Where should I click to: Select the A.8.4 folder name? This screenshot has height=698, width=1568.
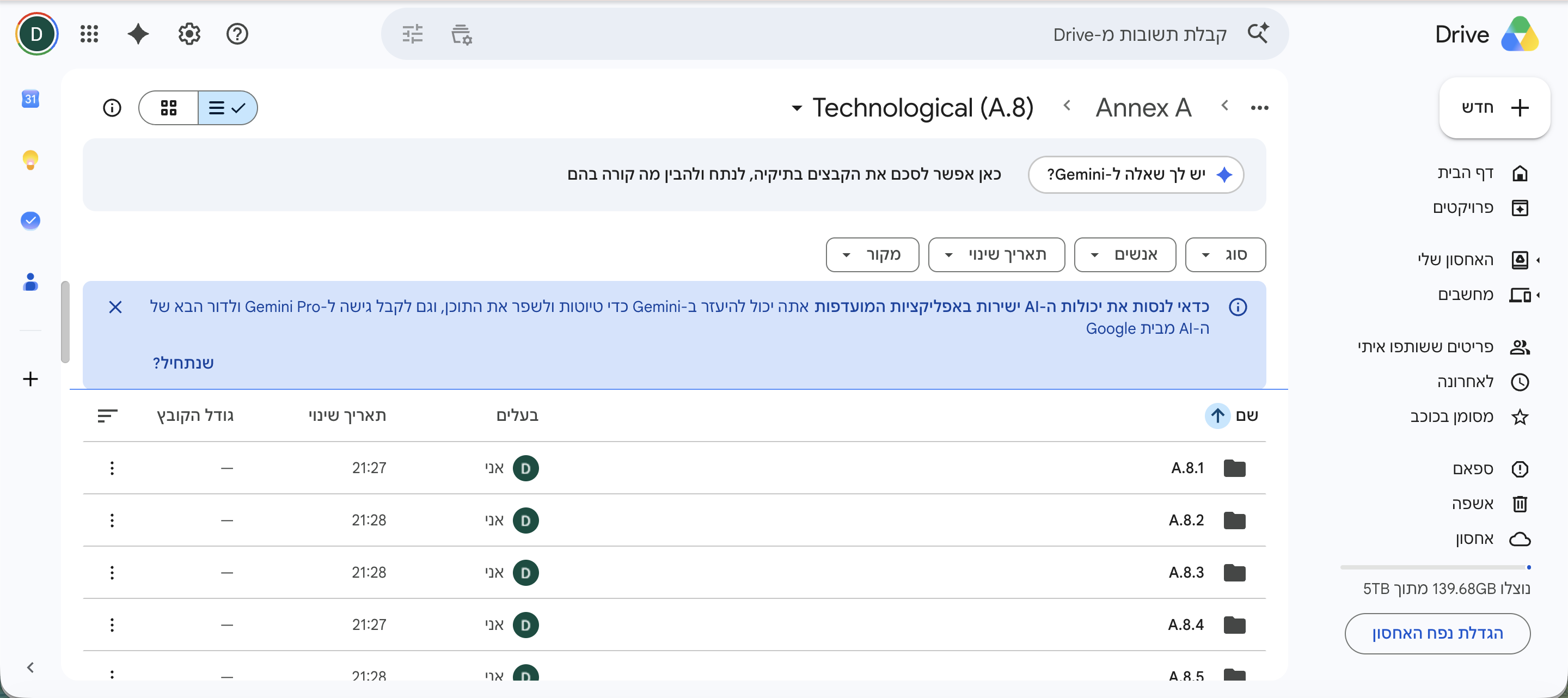pyautogui.click(x=1186, y=625)
